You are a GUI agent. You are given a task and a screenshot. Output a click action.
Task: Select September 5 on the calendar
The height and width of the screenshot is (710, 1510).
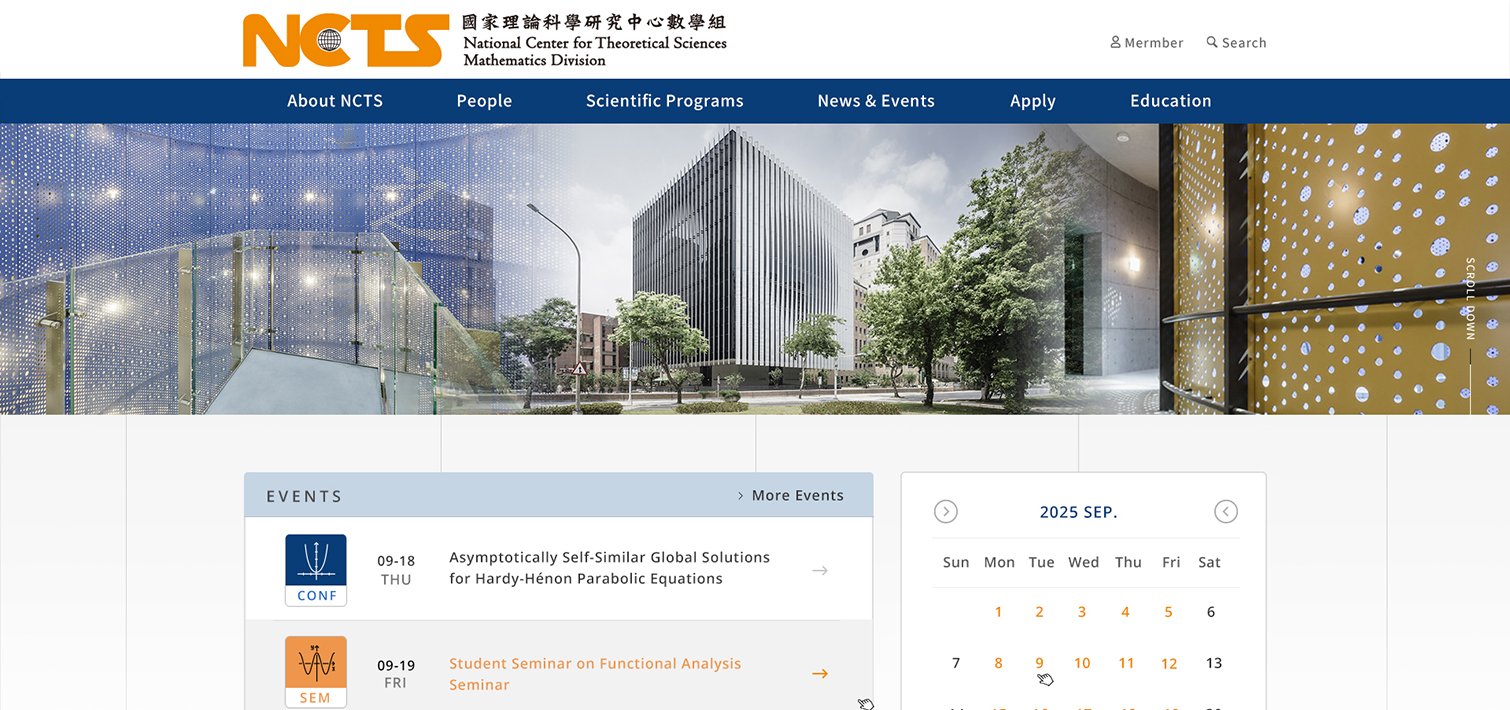(x=1169, y=612)
